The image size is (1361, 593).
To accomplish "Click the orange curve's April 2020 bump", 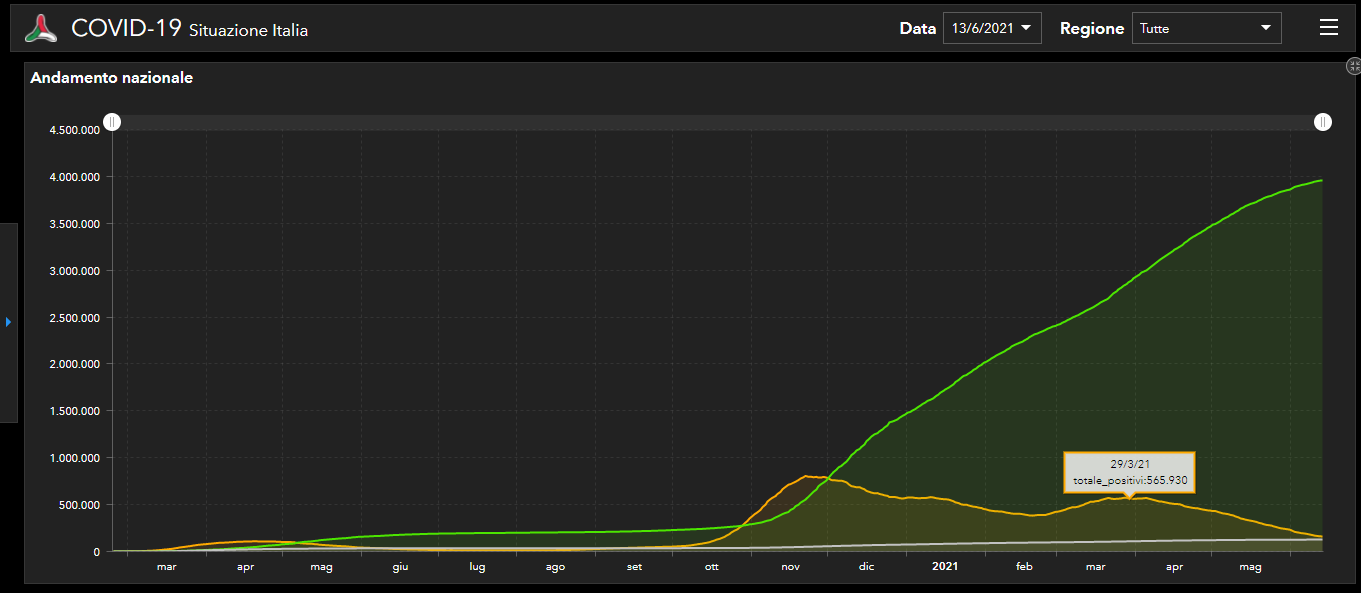I will [x=252, y=541].
